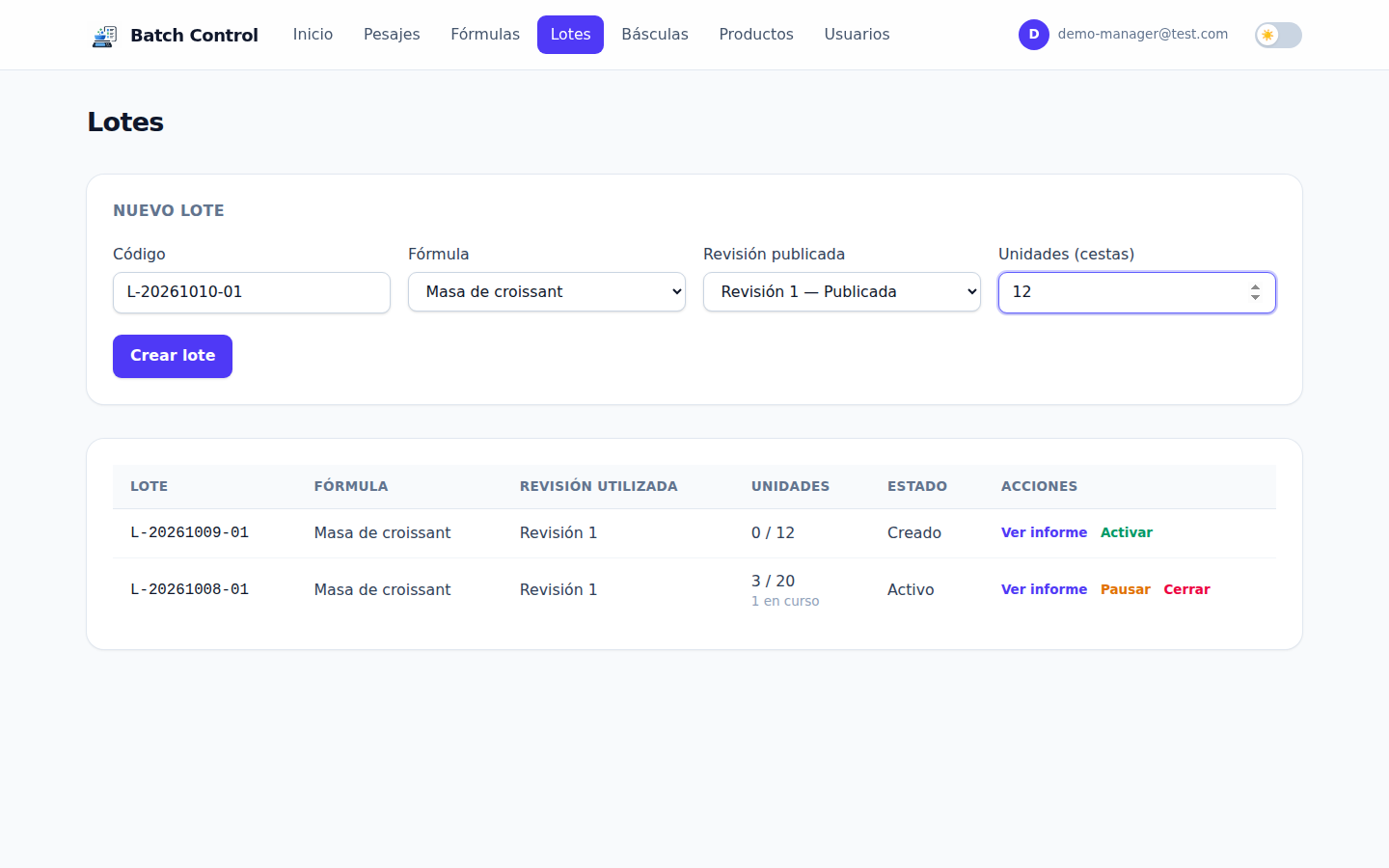Open the Productos tab

(x=756, y=35)
